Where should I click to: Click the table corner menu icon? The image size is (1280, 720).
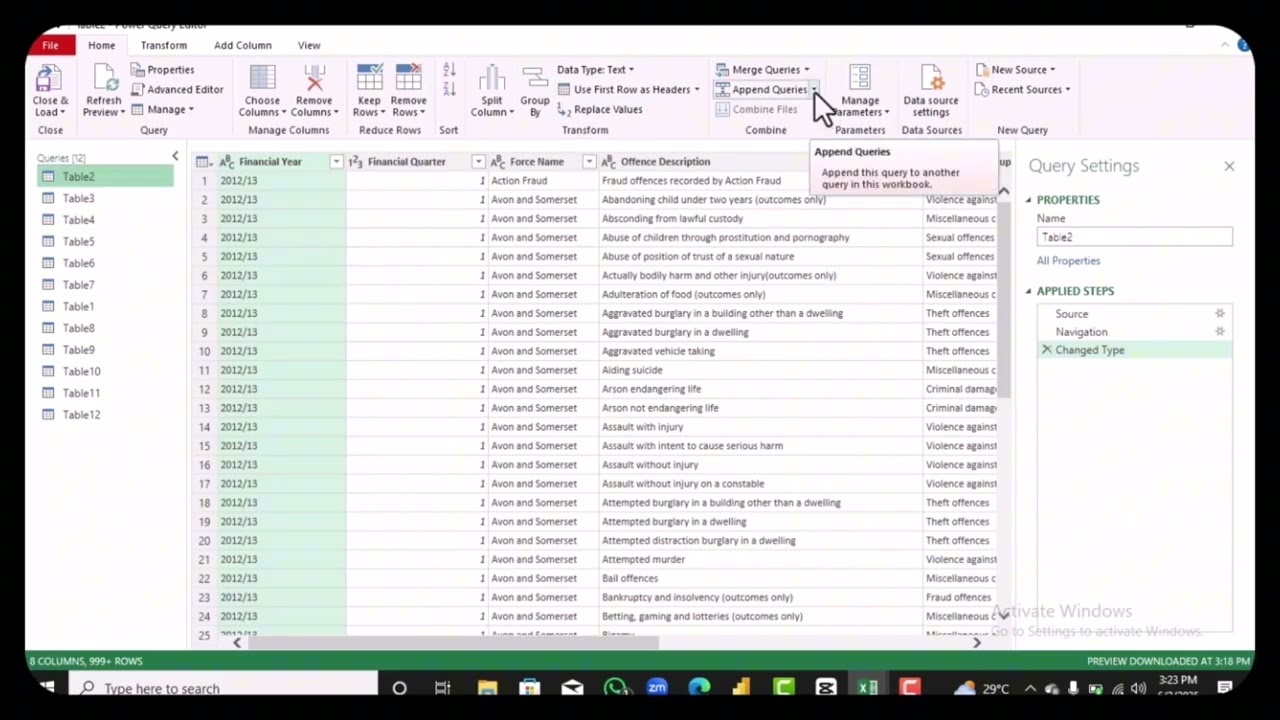tap(203, 161)
